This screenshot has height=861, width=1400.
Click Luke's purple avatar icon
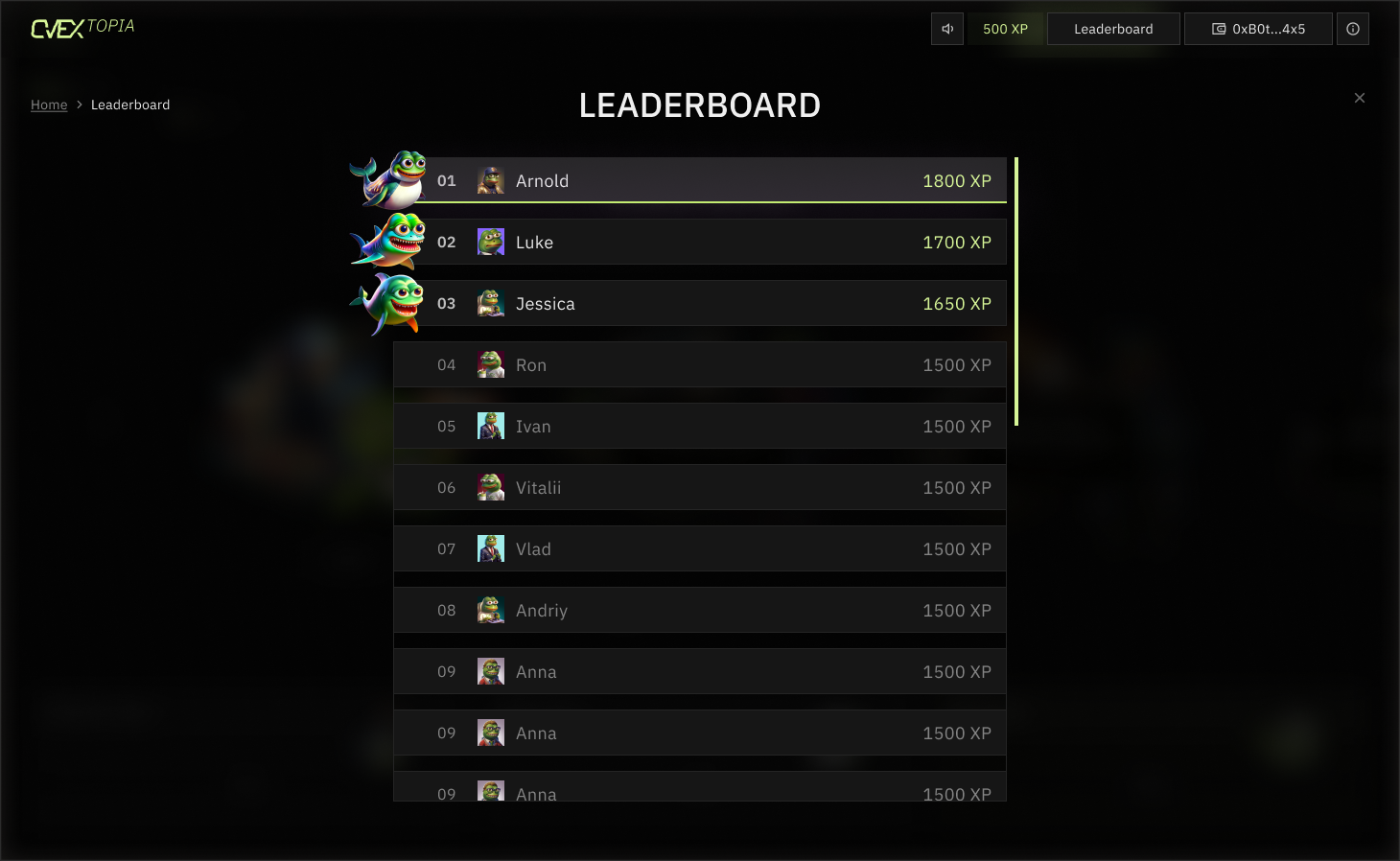(x=491, y=242)
